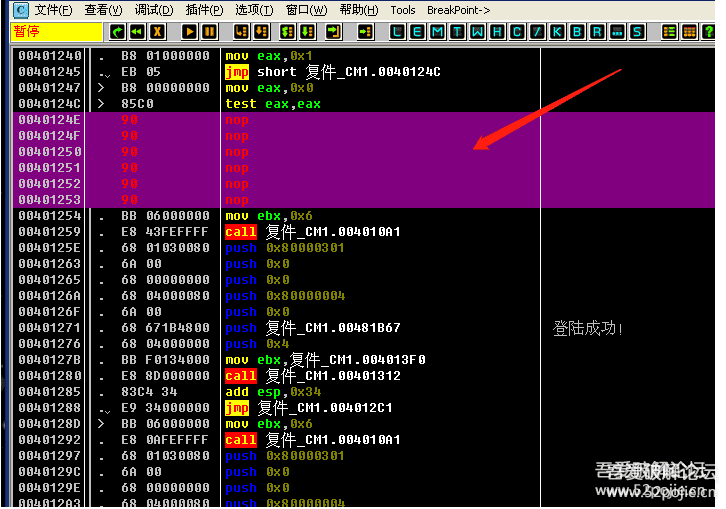Click the Restart program toolbar icon
Viewport: 726px width, 509px height.
137,32
